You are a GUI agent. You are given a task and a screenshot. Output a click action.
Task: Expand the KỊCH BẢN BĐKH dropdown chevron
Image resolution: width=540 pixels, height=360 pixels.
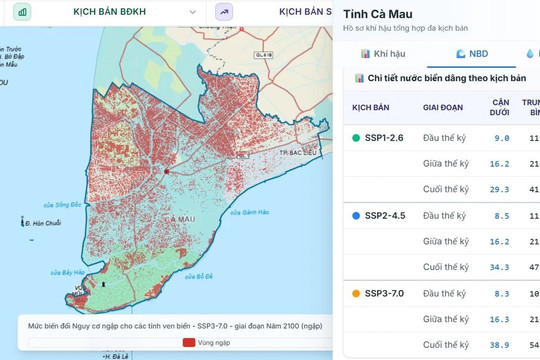pos(193,12)
